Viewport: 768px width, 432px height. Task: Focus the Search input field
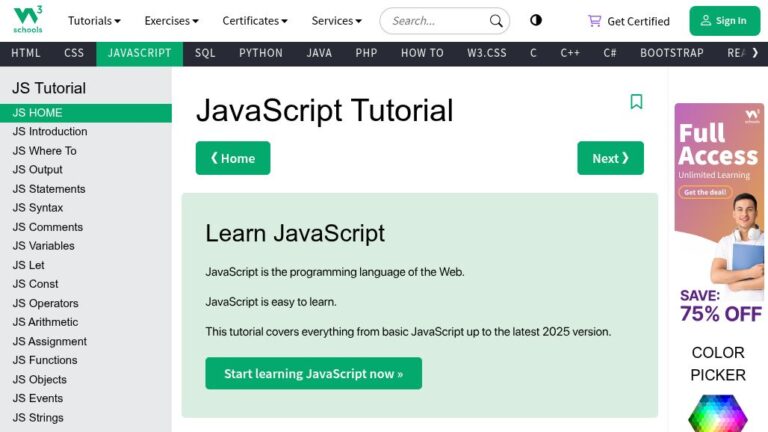click(436, 21)
